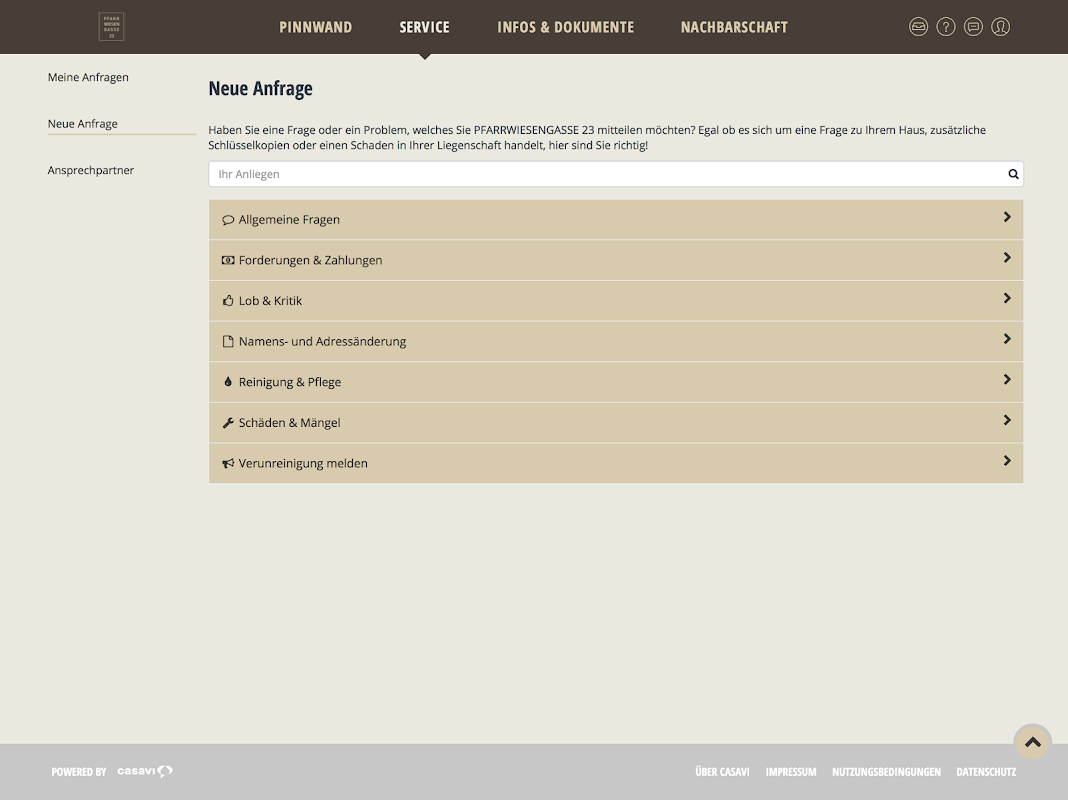1068x800 pixels.
Task: Expand Reinigung & Pflege via its chevron
Action: pyautogui.click(x=1007, y=379)
